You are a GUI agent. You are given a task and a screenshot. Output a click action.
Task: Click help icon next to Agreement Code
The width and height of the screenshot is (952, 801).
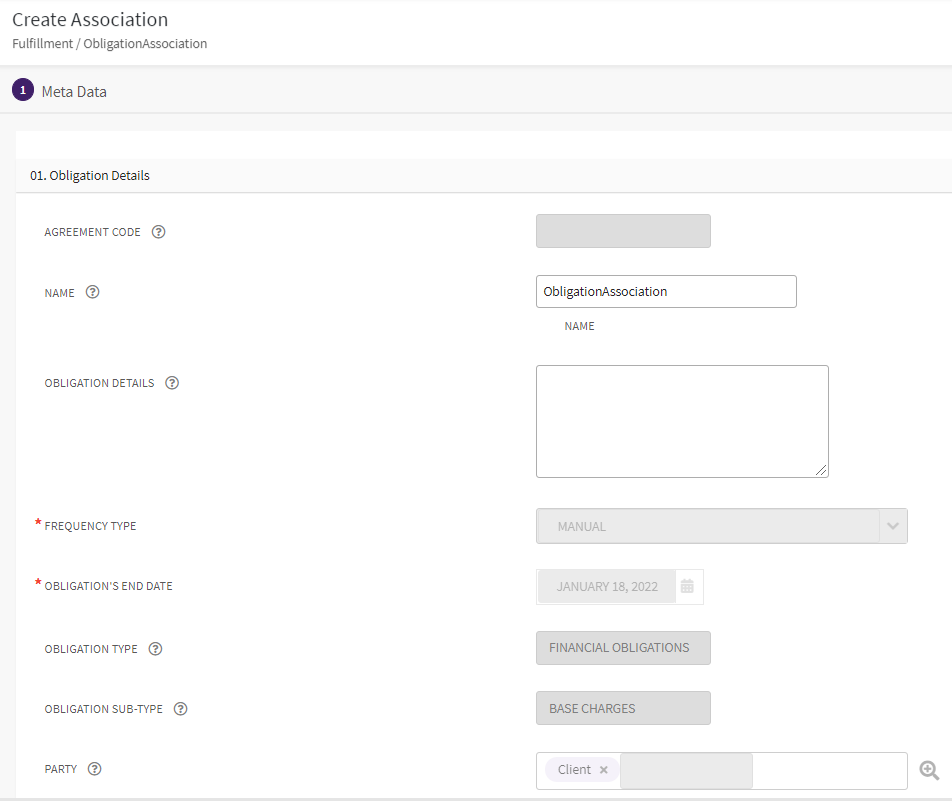[158, 232]
